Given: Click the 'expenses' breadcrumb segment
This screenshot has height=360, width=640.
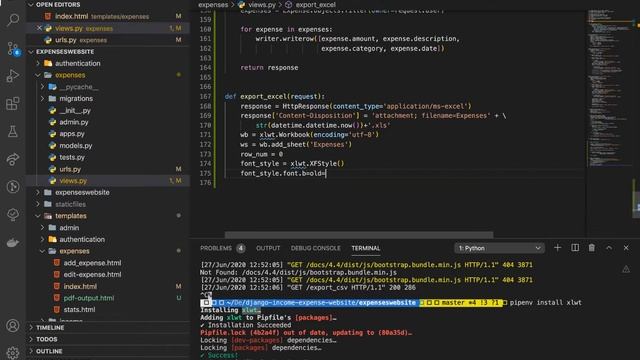Looking at the screenshot, I should 213,5.
